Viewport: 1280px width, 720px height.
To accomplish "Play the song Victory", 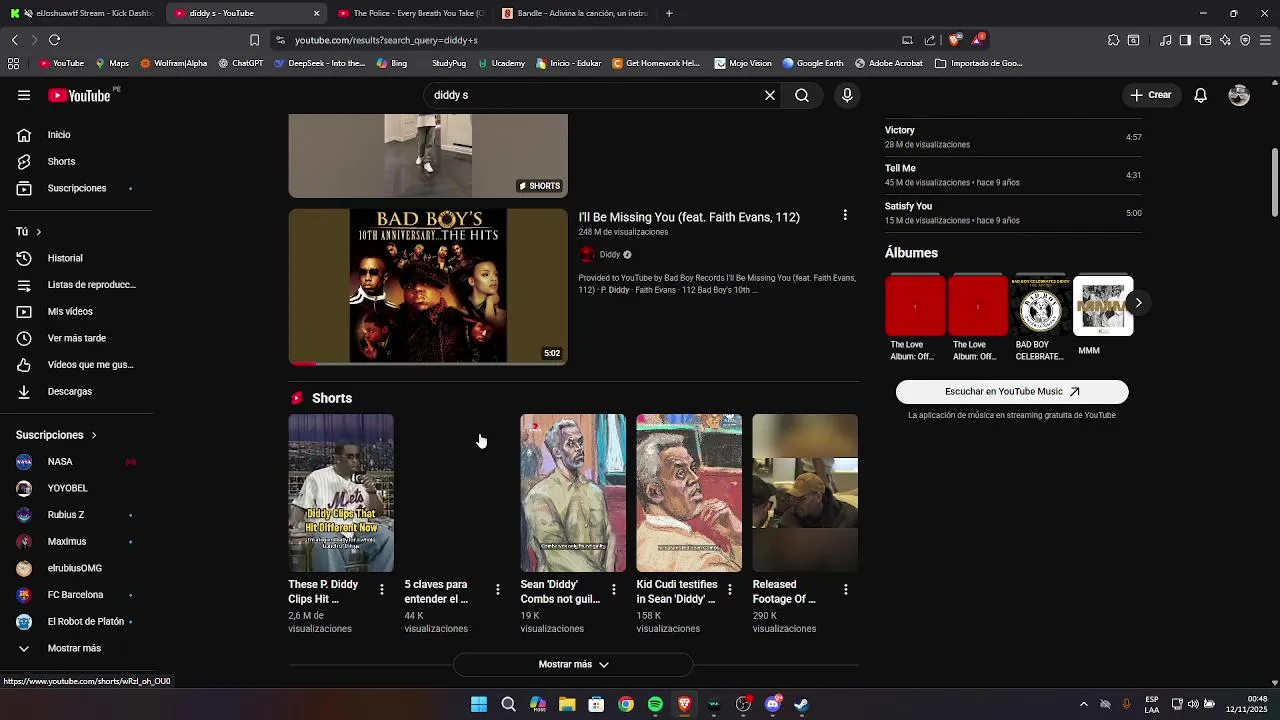I will pyautogui.click(x=1013, y=137).
